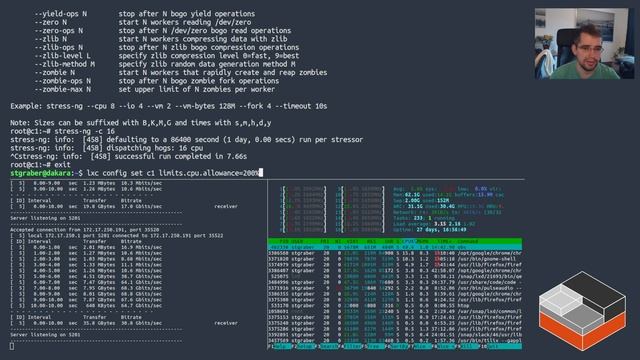Image resolution: width=640 pixels, height=360 pixels.
Task: Select the /usr/bin/tilix process row
Action: (x=395, y=340)
